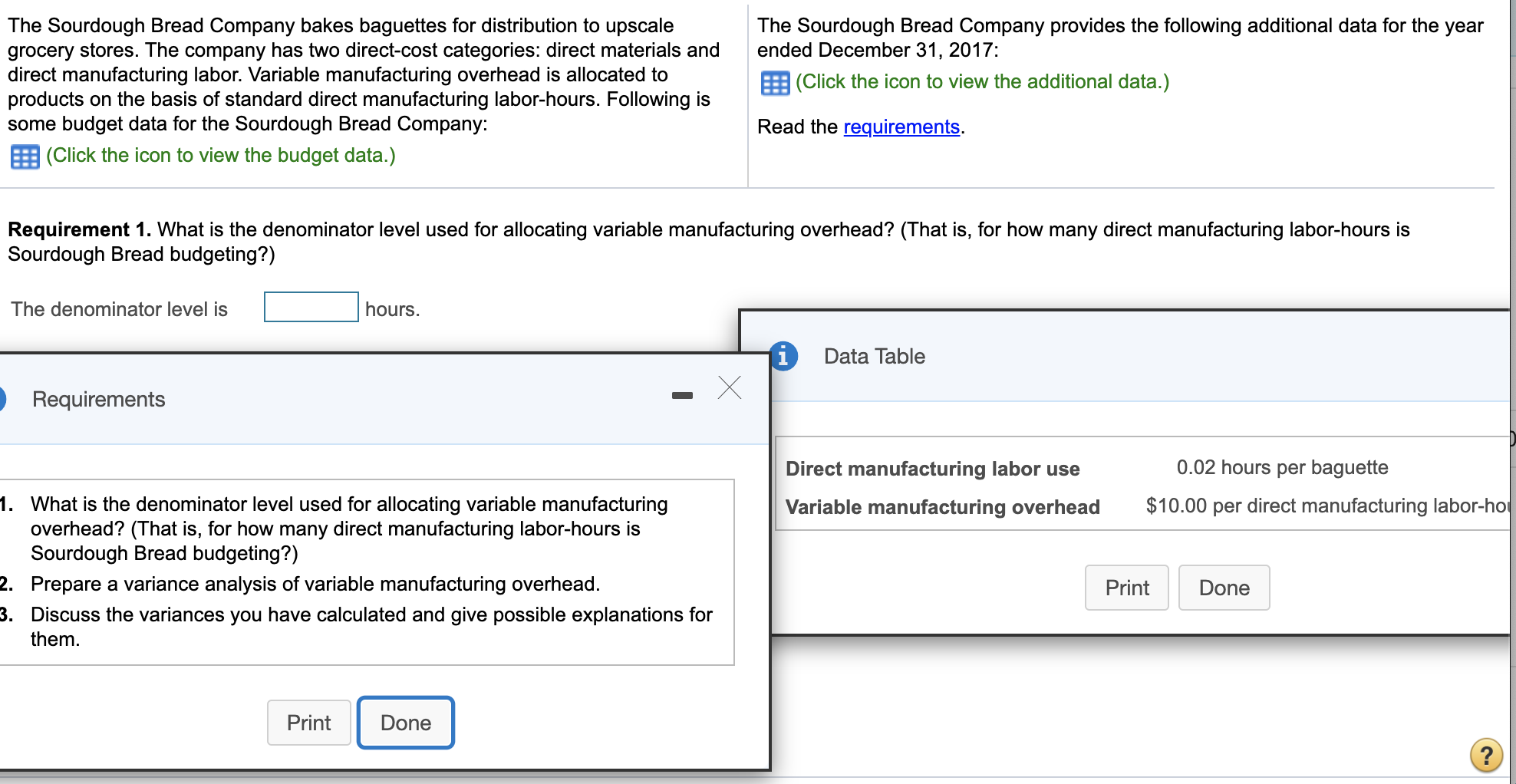Click requirement 2 'Prepare a variance analysis' text
This screenshot has height=784, width=1516.
pyautogui.click(x=315, y=584)
